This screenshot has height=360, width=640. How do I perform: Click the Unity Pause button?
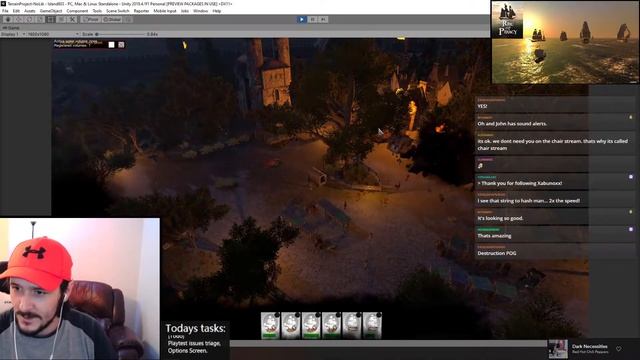312,19
